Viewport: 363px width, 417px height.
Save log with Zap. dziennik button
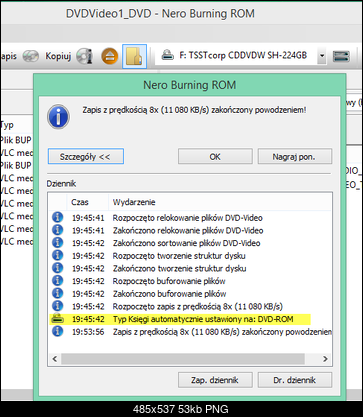pyautogui.click(x=215, y=380)
